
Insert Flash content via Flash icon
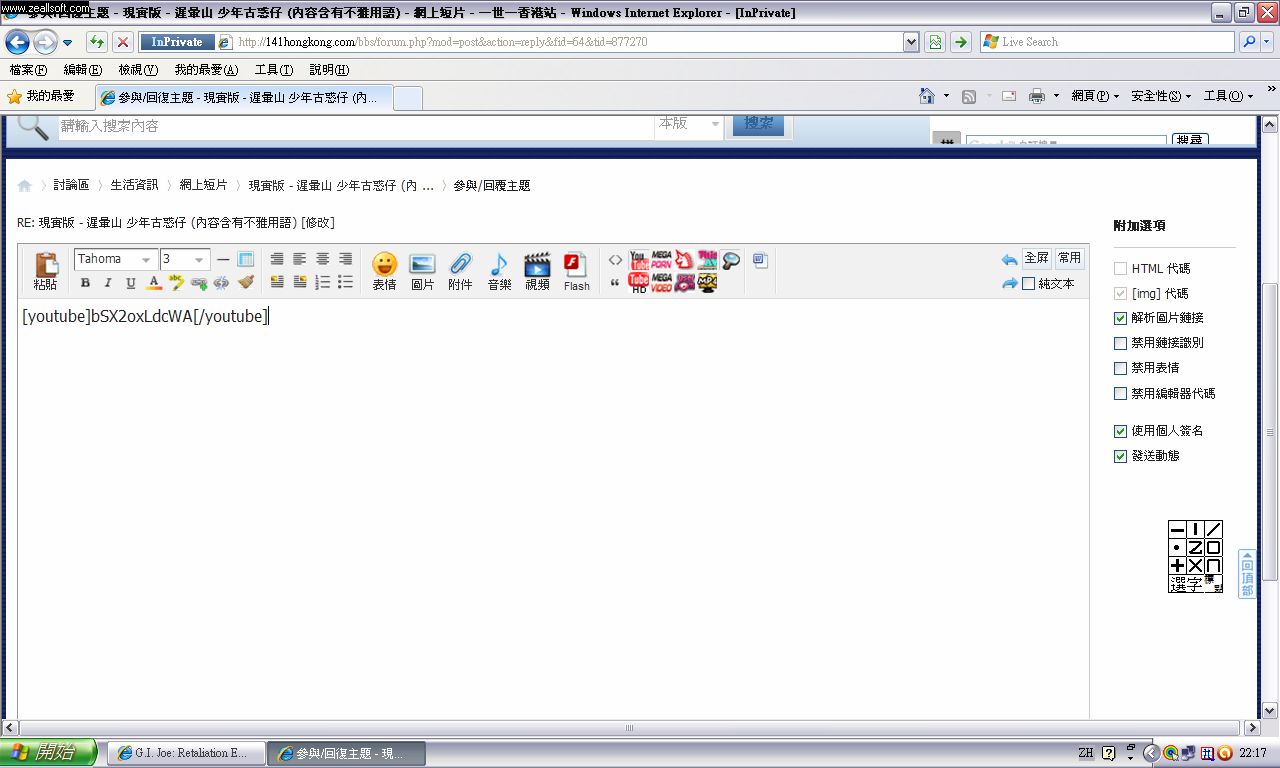pyautogui.click(x=576, y=270)
